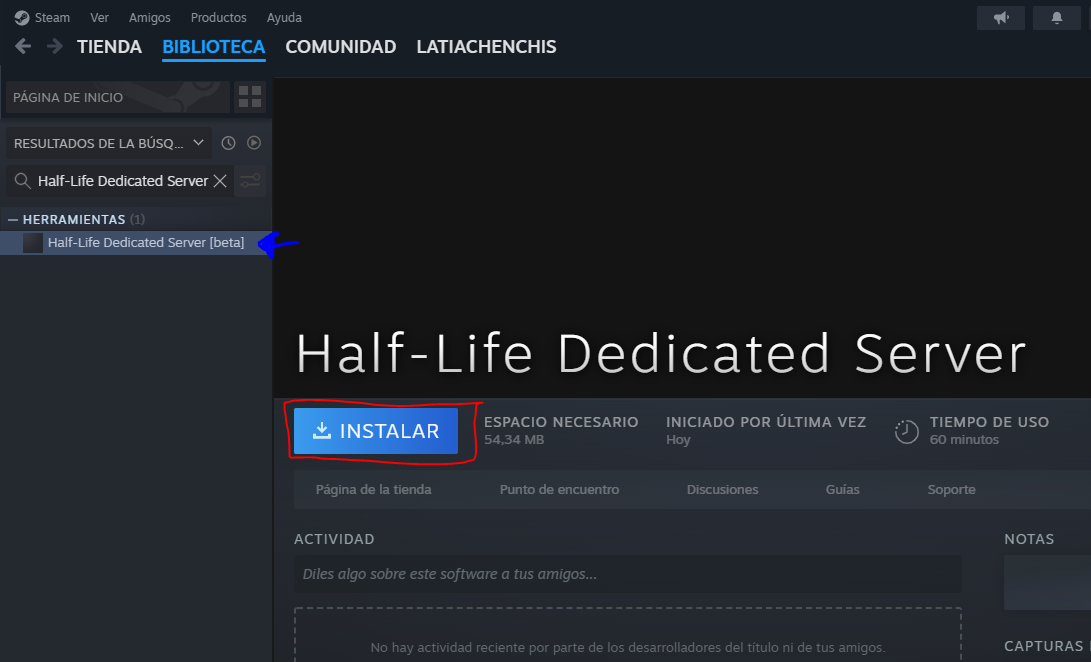Click ESPACIO NECESARIO 54,34 MB text
Screen dimensions: 1091x662
tap(561, 430)
